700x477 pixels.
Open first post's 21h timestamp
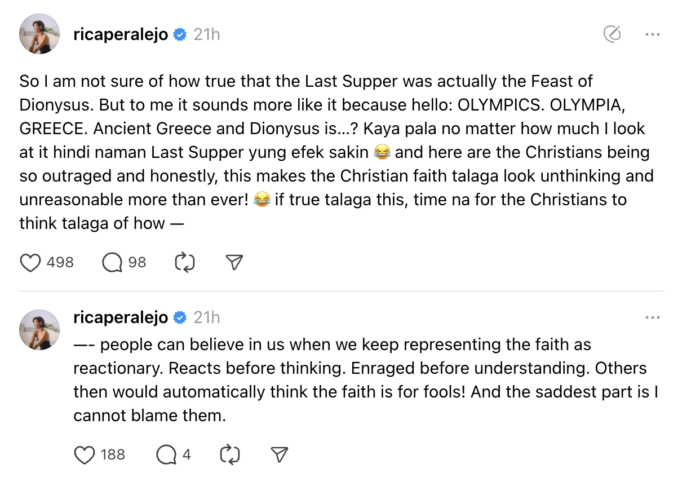(207, 34)
